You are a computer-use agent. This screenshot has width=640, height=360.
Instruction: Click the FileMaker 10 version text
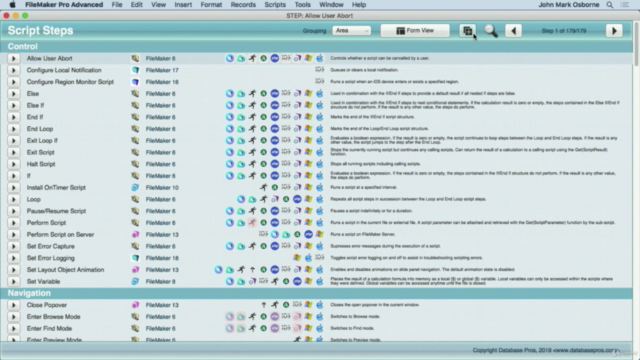162,188
